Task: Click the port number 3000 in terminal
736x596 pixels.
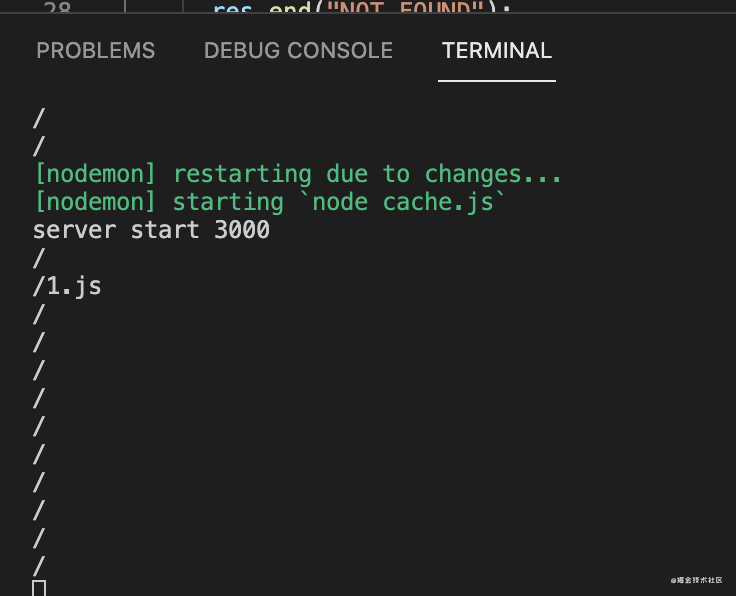Action: [x=242, y=230]
